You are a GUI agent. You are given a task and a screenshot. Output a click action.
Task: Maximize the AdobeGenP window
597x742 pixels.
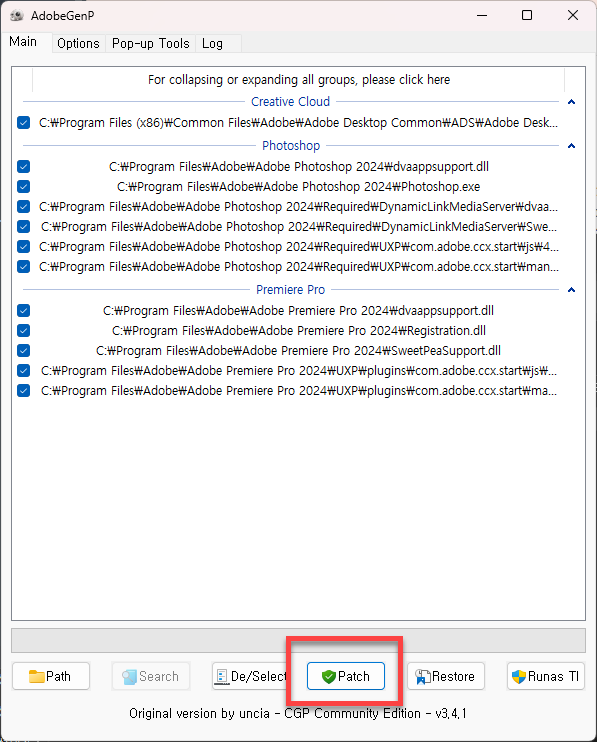point(527,15)
